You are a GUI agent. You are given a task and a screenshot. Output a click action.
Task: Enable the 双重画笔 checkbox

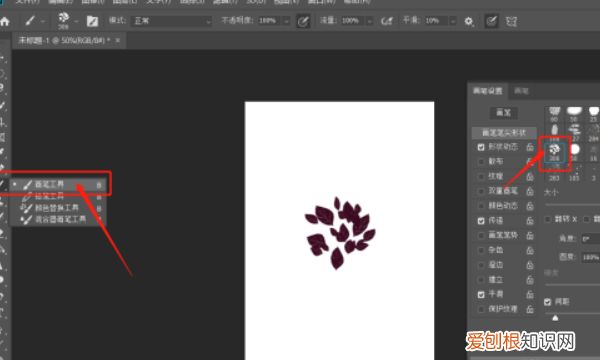click(481, 191)
